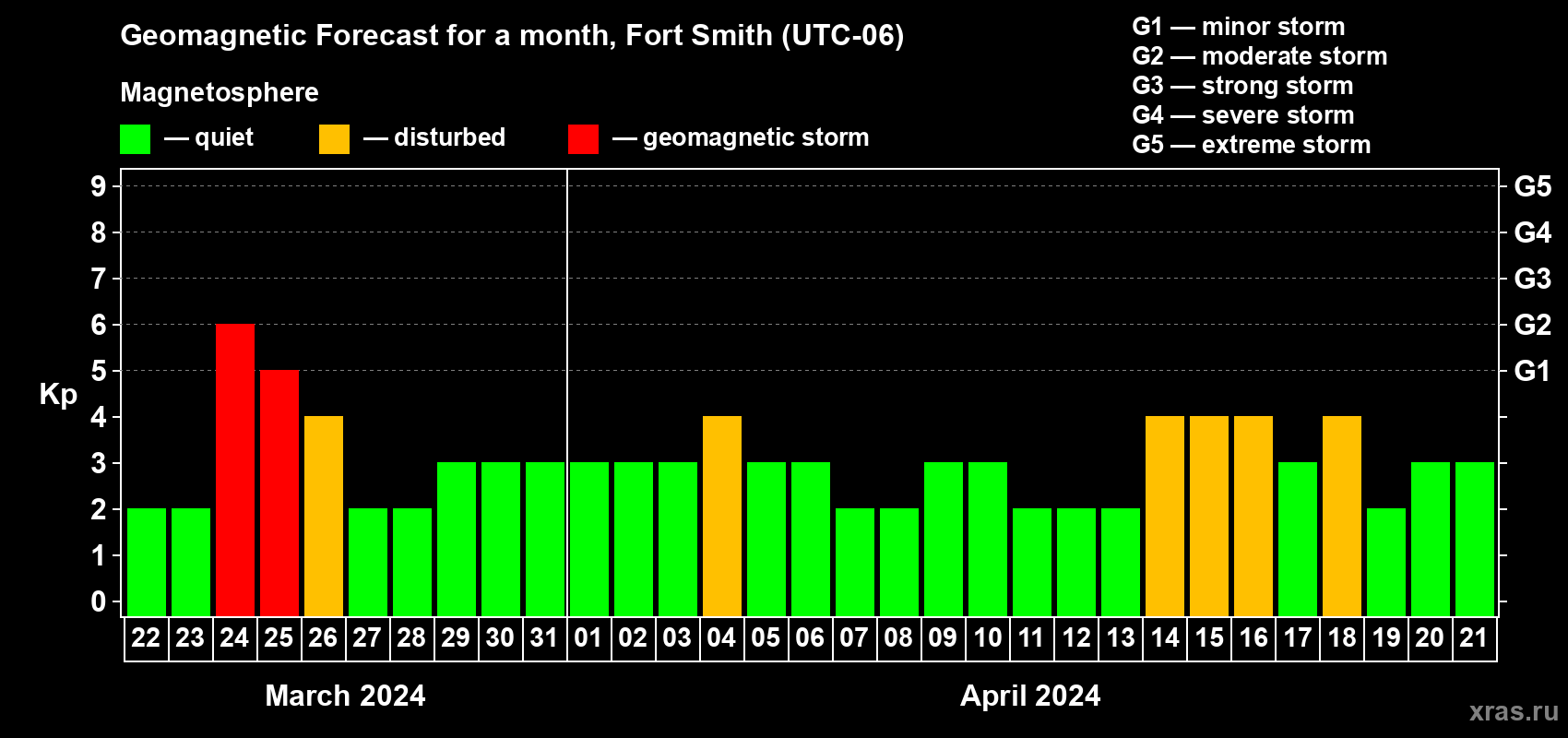1568x738 pixels.
Task: Select the orange bar for March 26
Action: point(324,516)
